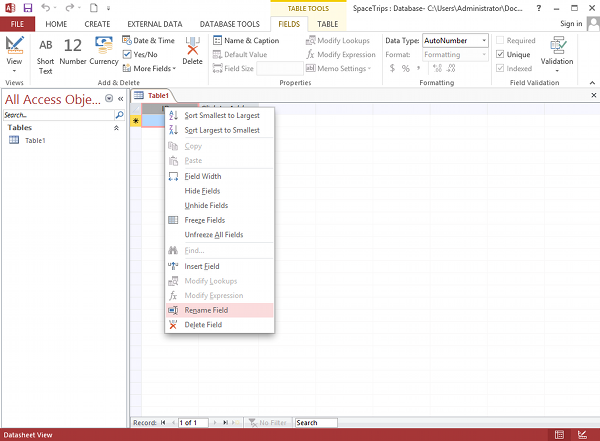Choose Freeze Fields
600x441 pixels.
(220, 220)
